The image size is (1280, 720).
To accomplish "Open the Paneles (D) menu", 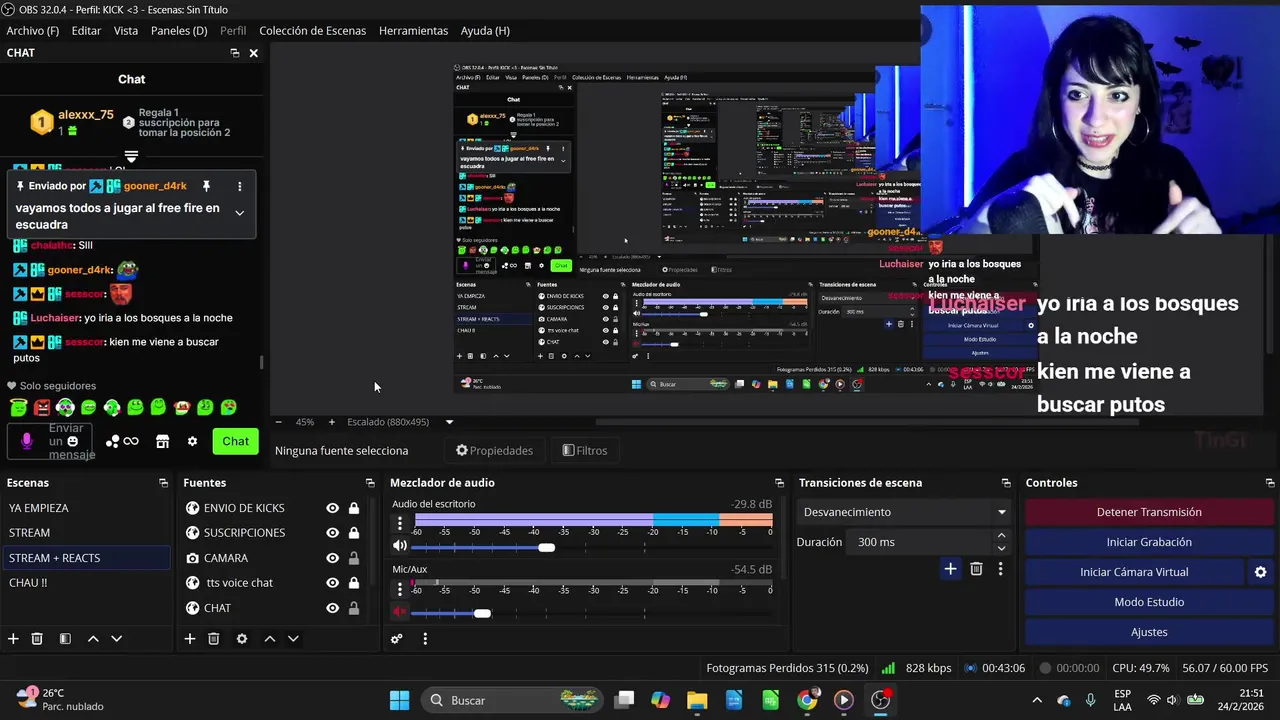I will 179,31.
